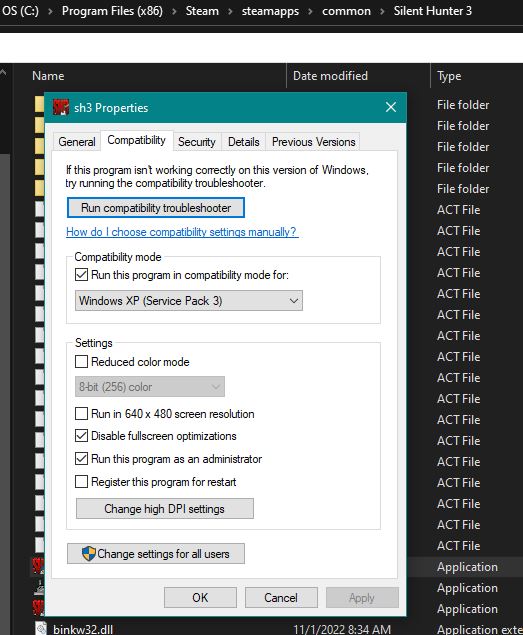
Task: Check Run in 640 x 480 screen resolution
Action: [81, 413]
